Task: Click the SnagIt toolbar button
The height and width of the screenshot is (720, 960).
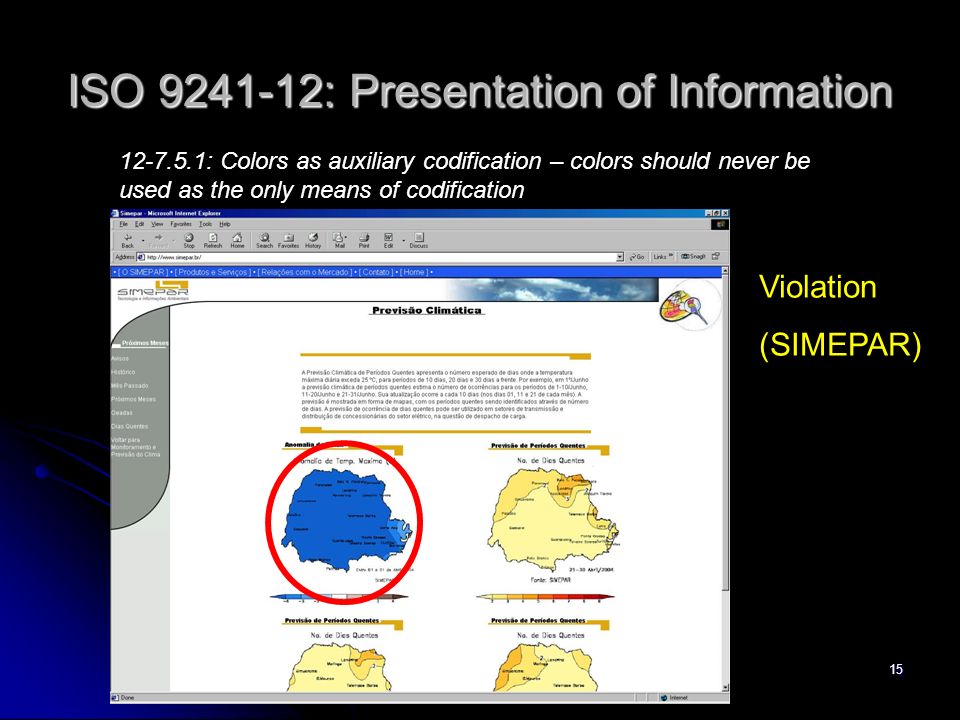Action: [694, 257]
